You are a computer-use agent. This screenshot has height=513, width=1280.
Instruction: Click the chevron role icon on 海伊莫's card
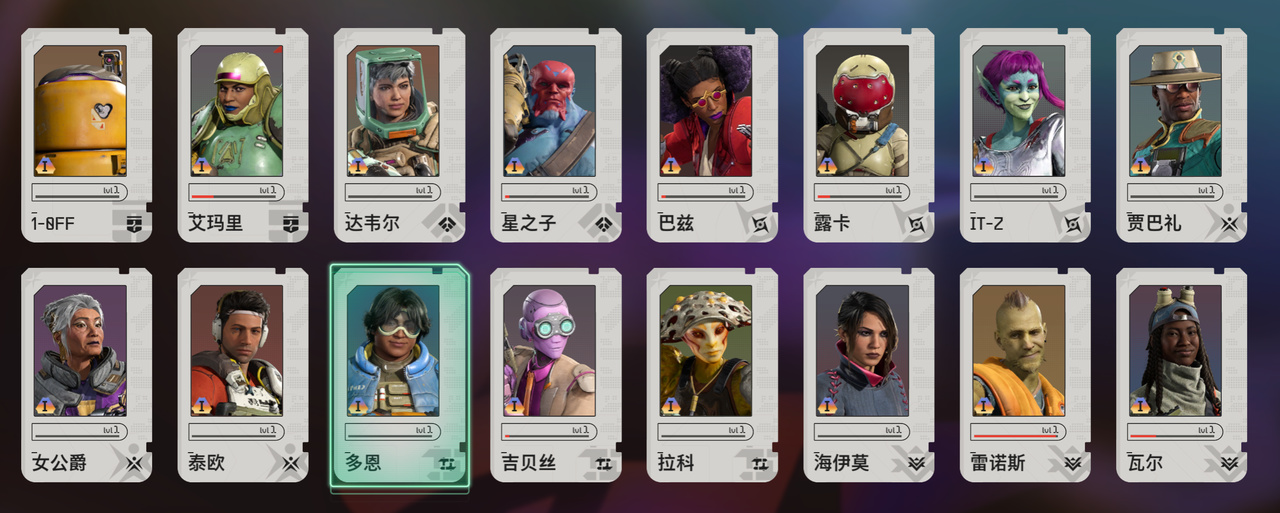point(916,463)
